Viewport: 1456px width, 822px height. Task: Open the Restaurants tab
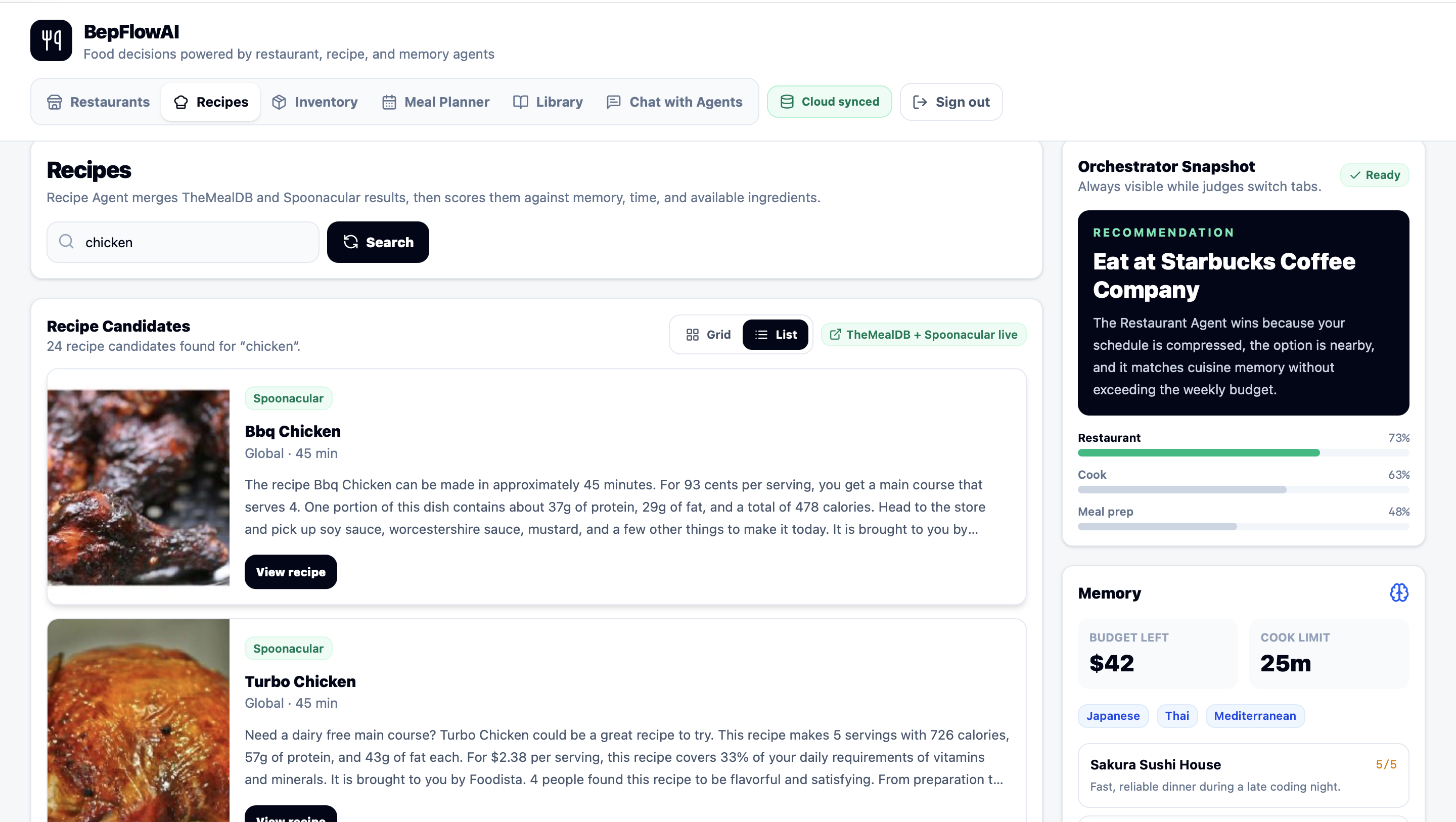pyautogui.click(x=98, y=102)
